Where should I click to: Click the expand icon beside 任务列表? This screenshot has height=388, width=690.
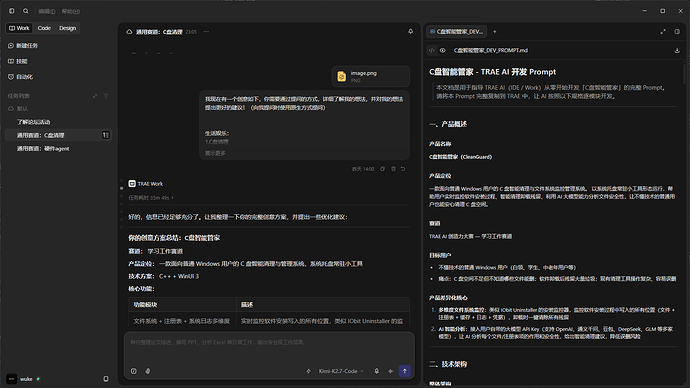[x=95, y=96]
